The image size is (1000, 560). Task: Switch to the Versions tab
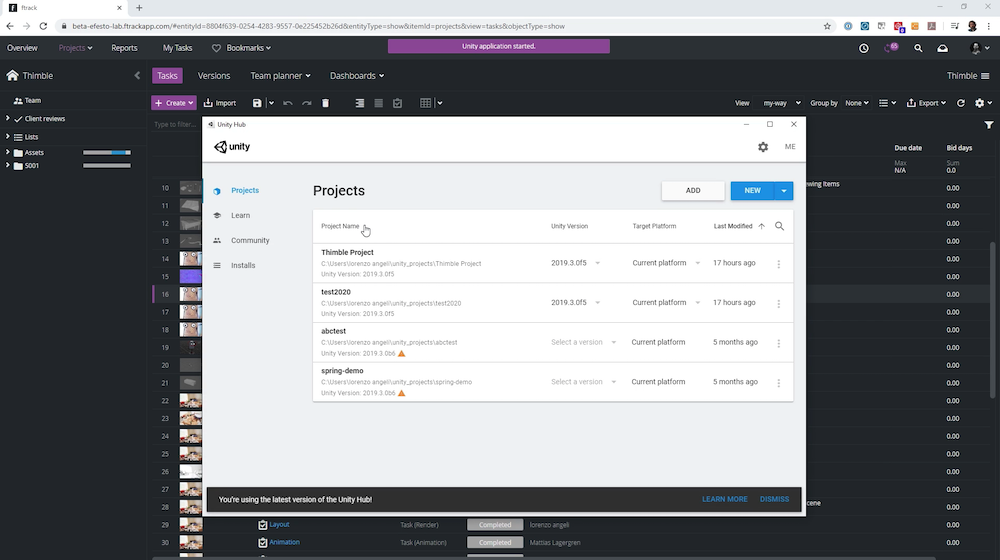click(214, 75)
